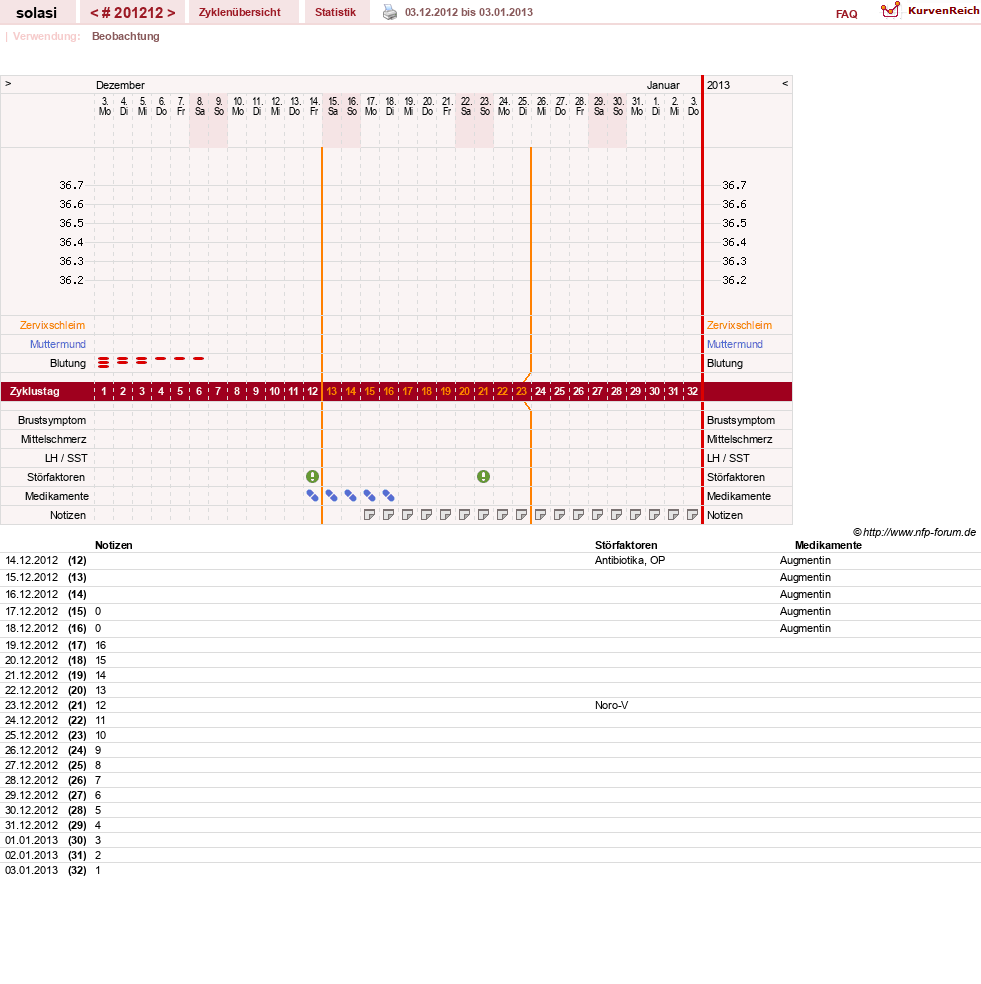The width and height of the screenshot is (981, 984).
Task: Open the note icon on cycle day 24
Action: pyautogui.click(x=540, y=515)
